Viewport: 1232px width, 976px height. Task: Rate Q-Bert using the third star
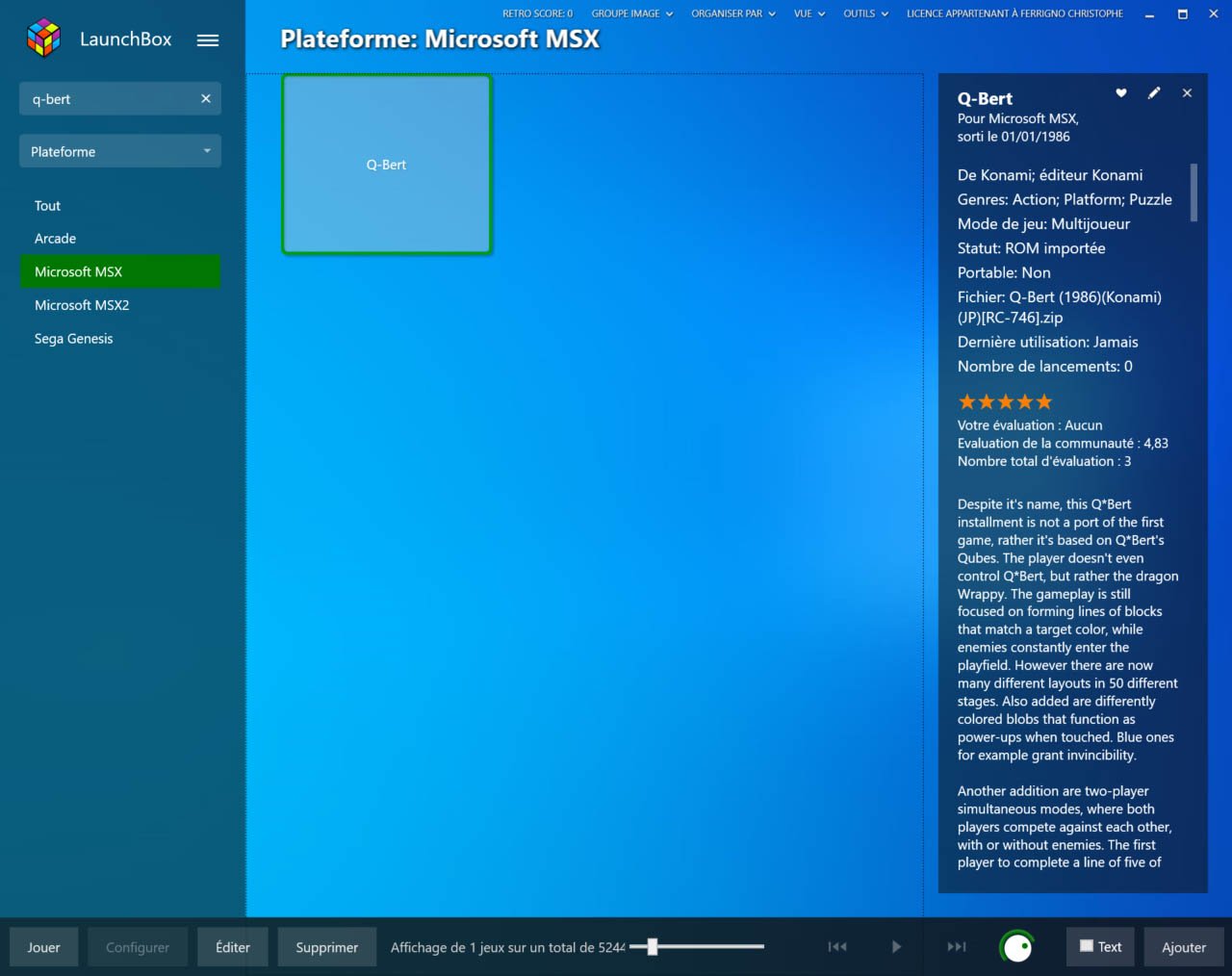pyautogui.click(x=1006, y=401)
